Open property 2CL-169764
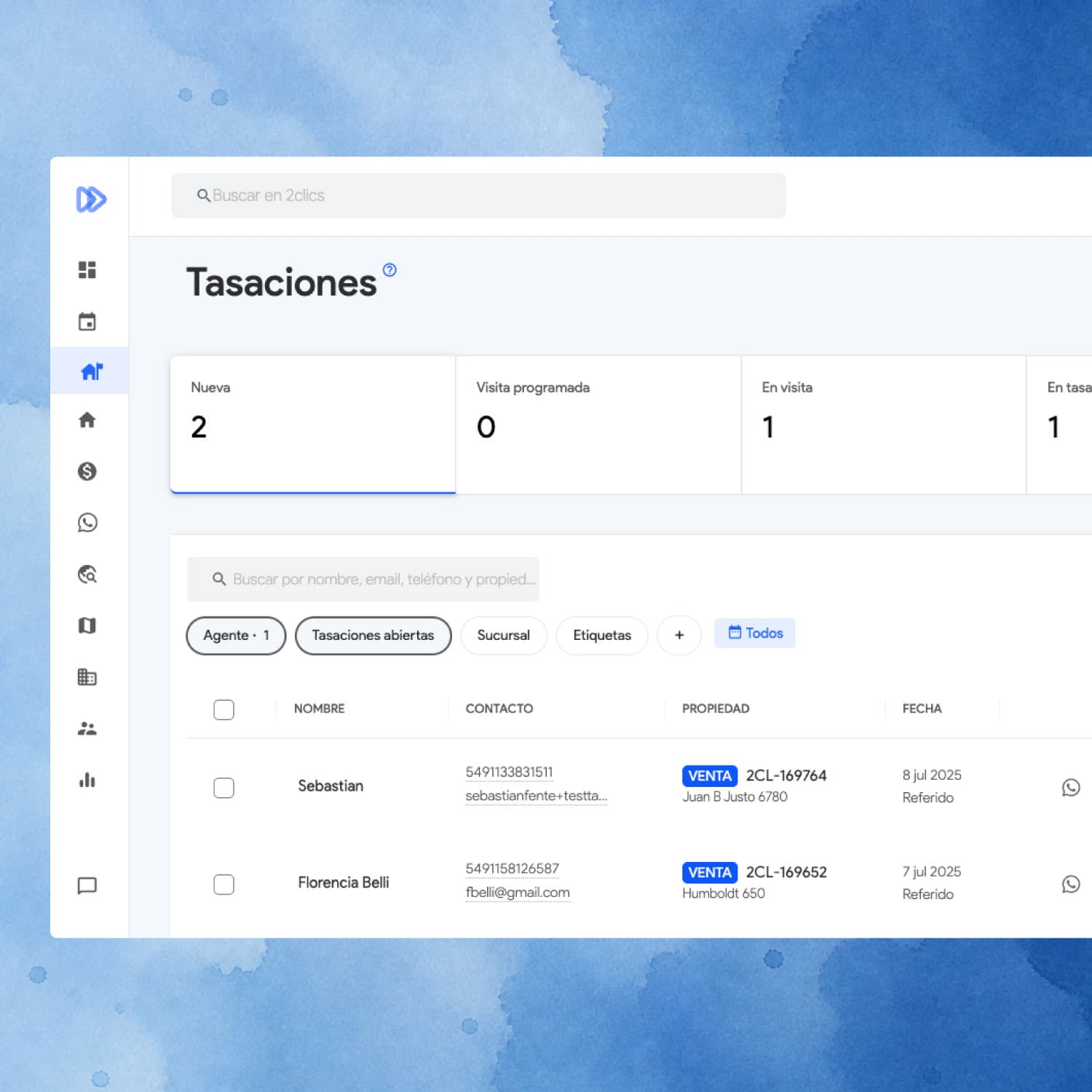This screenshot has height=1092, width=1092. (x=786, y=776)
